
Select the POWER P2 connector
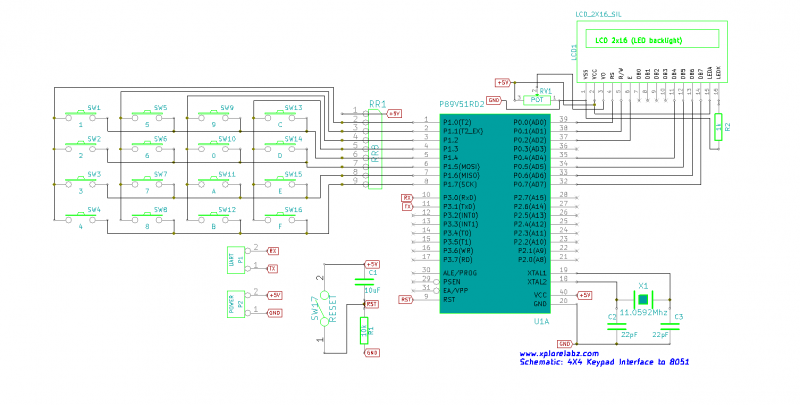pos(236,304)
